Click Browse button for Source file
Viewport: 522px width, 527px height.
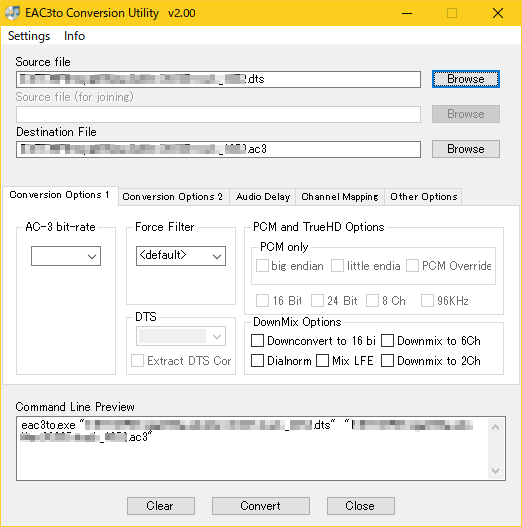click(466, 79)
